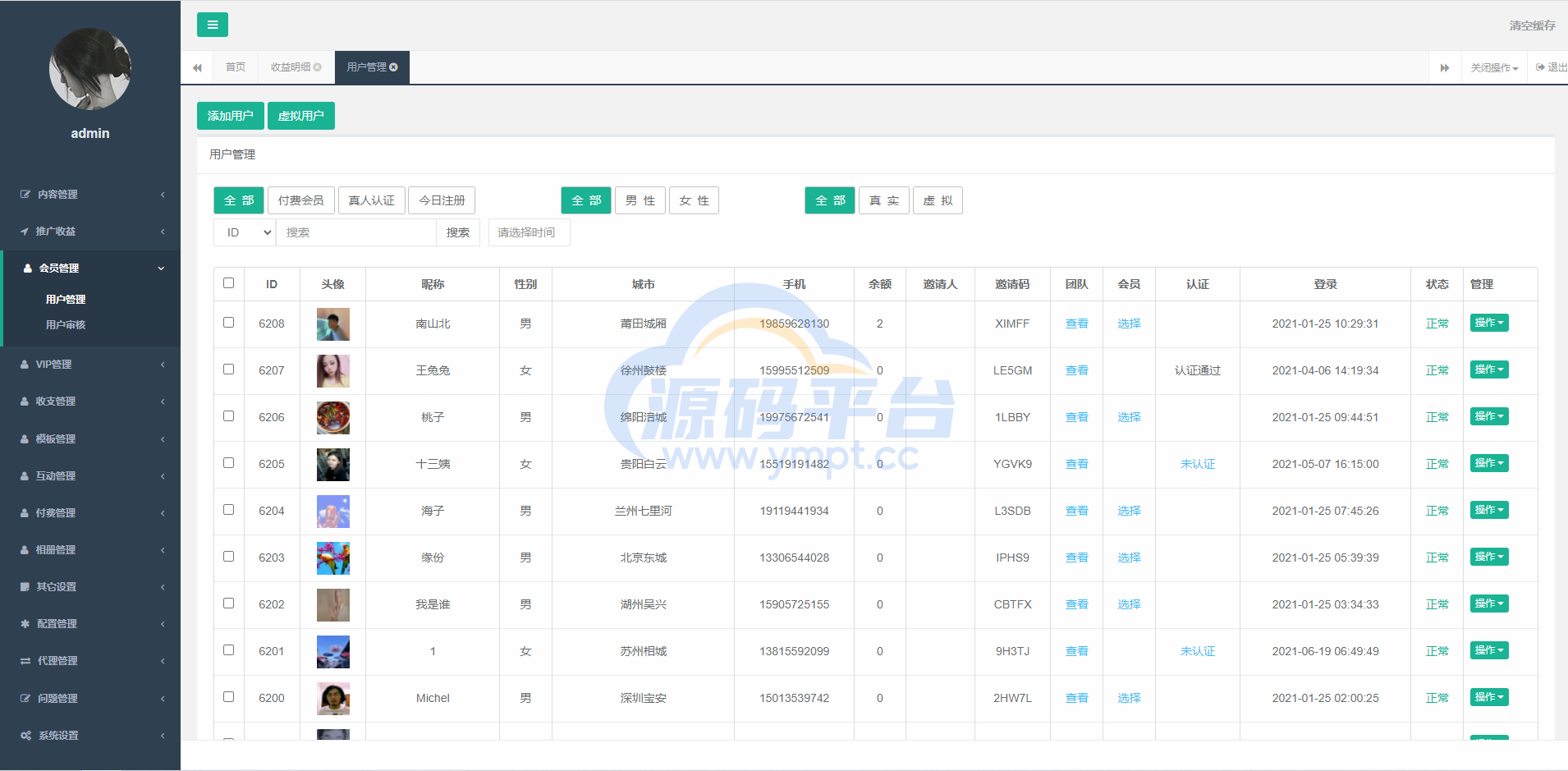Open 操作 dropdown for user 6208

pos(1489,324)
